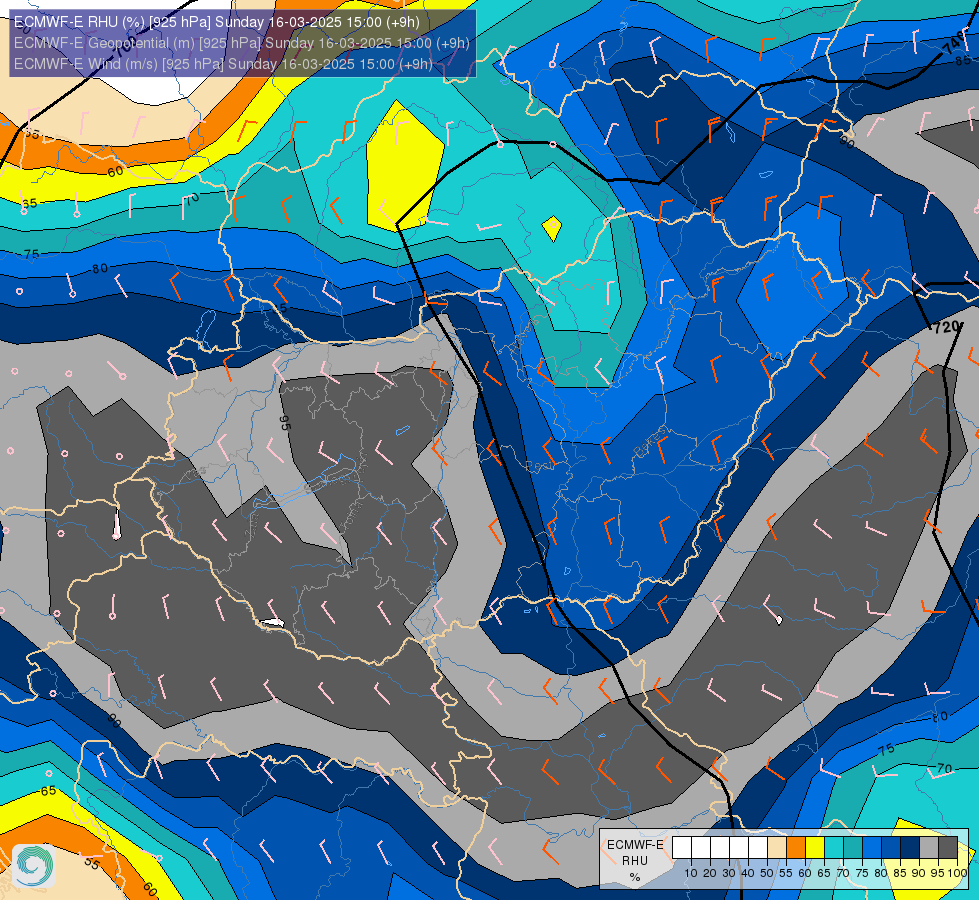
Task: Click the navy legend swatch for 85-90%
Action: (x=910, y=848)
